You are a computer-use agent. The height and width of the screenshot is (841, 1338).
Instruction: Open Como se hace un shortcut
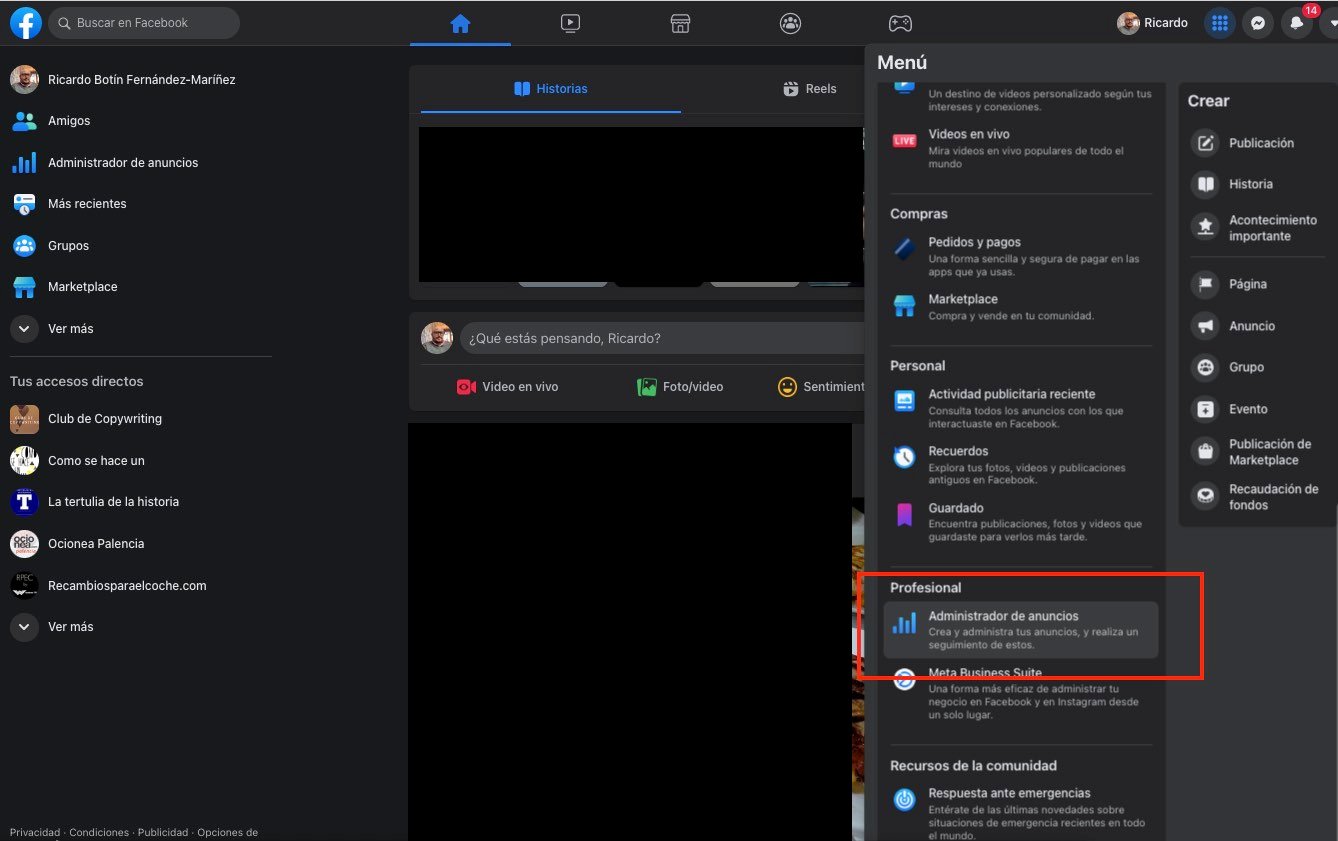point(140,461)
